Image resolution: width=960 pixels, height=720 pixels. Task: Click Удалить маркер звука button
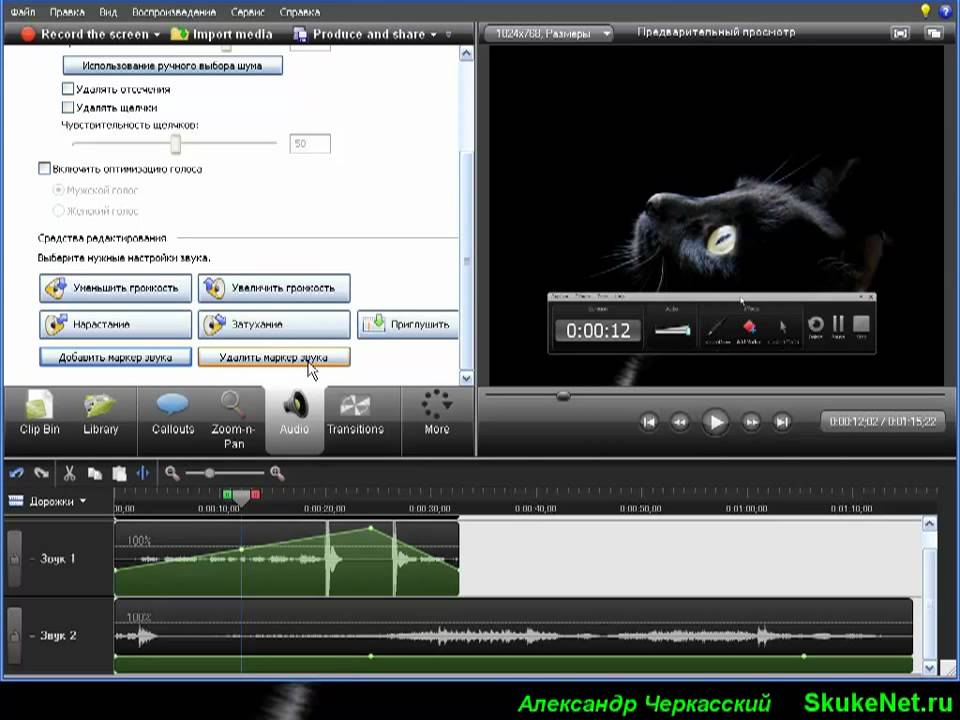click(x=274, y=357)
